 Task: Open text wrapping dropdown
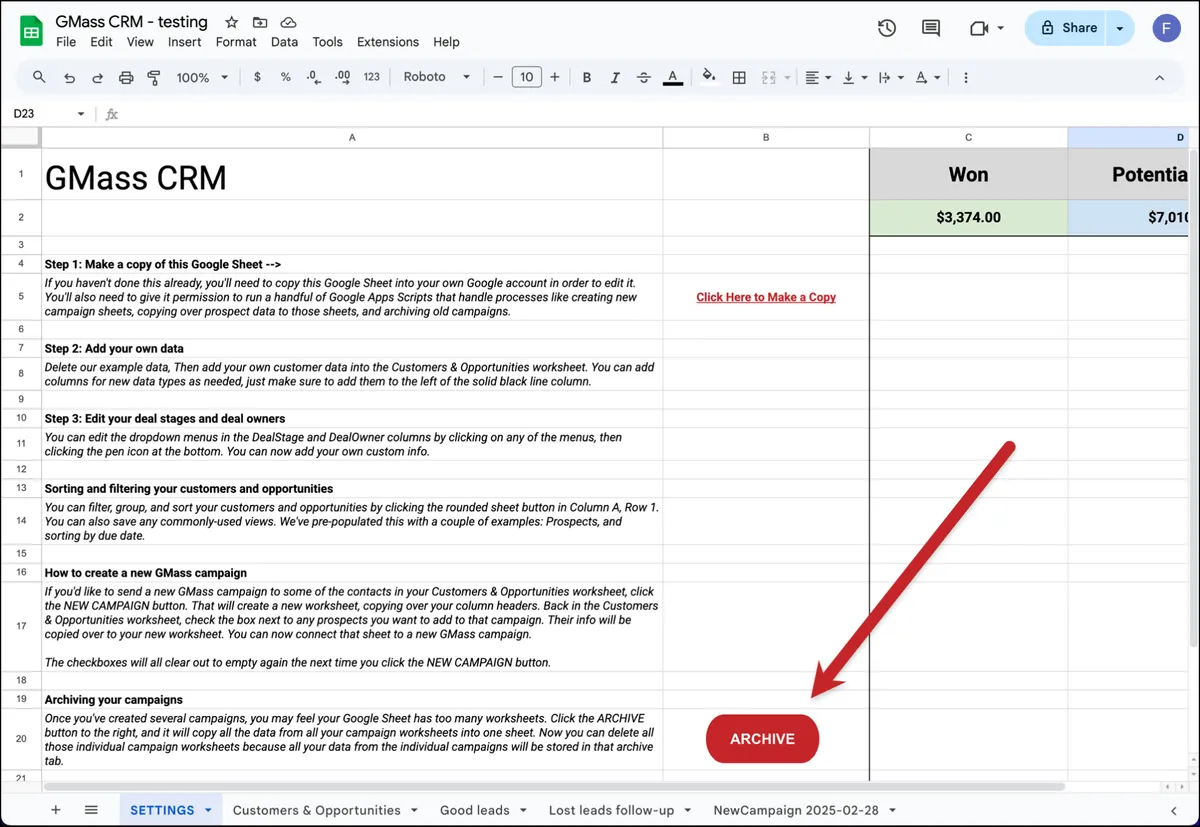pos(891,77)
